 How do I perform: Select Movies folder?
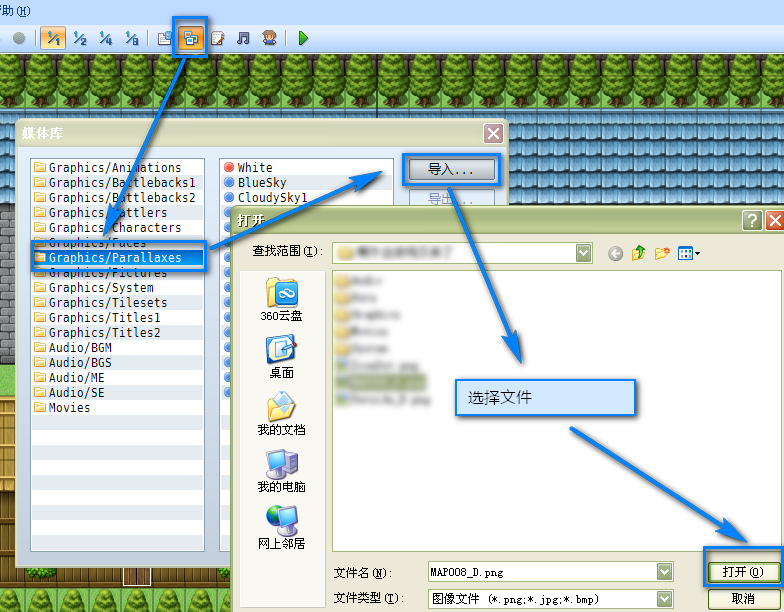pos(118,408)
